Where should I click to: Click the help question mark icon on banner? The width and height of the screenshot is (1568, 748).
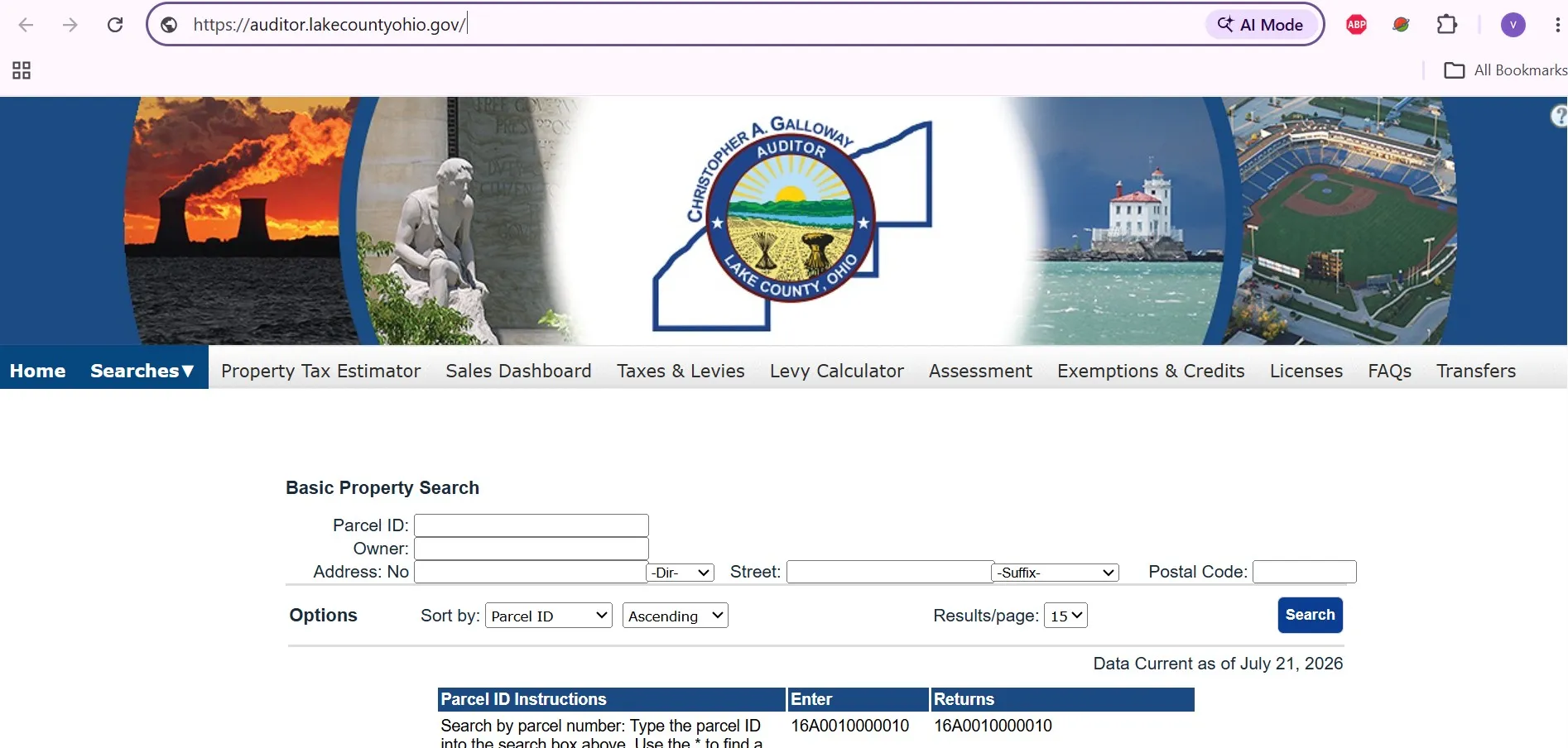[x=1560, y=116]
